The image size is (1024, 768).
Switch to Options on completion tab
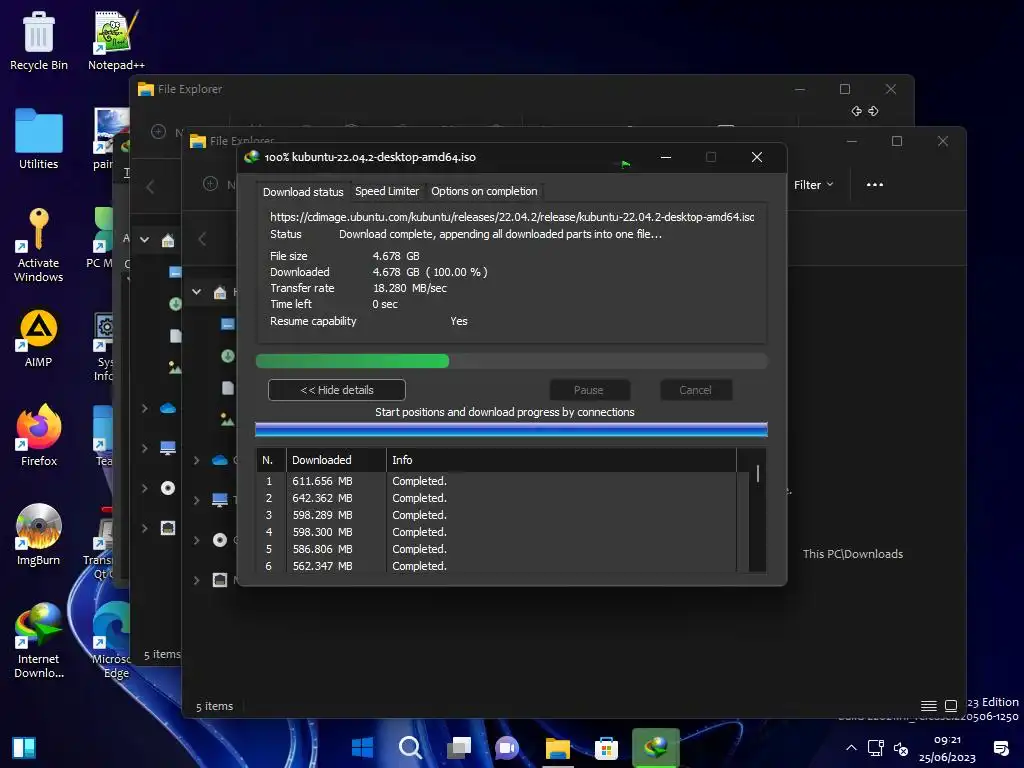point(484,191)
